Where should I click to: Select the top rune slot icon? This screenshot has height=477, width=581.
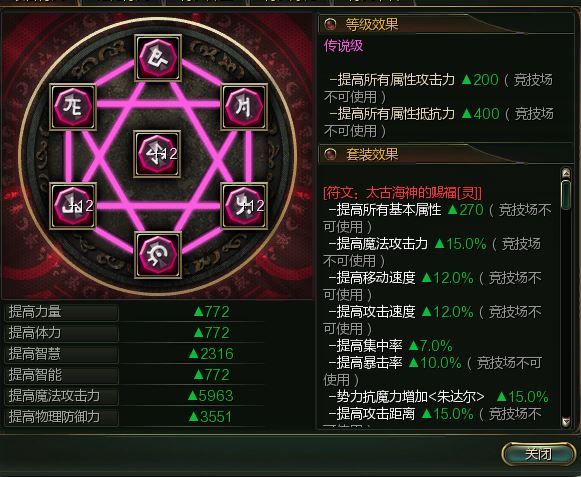158,58
